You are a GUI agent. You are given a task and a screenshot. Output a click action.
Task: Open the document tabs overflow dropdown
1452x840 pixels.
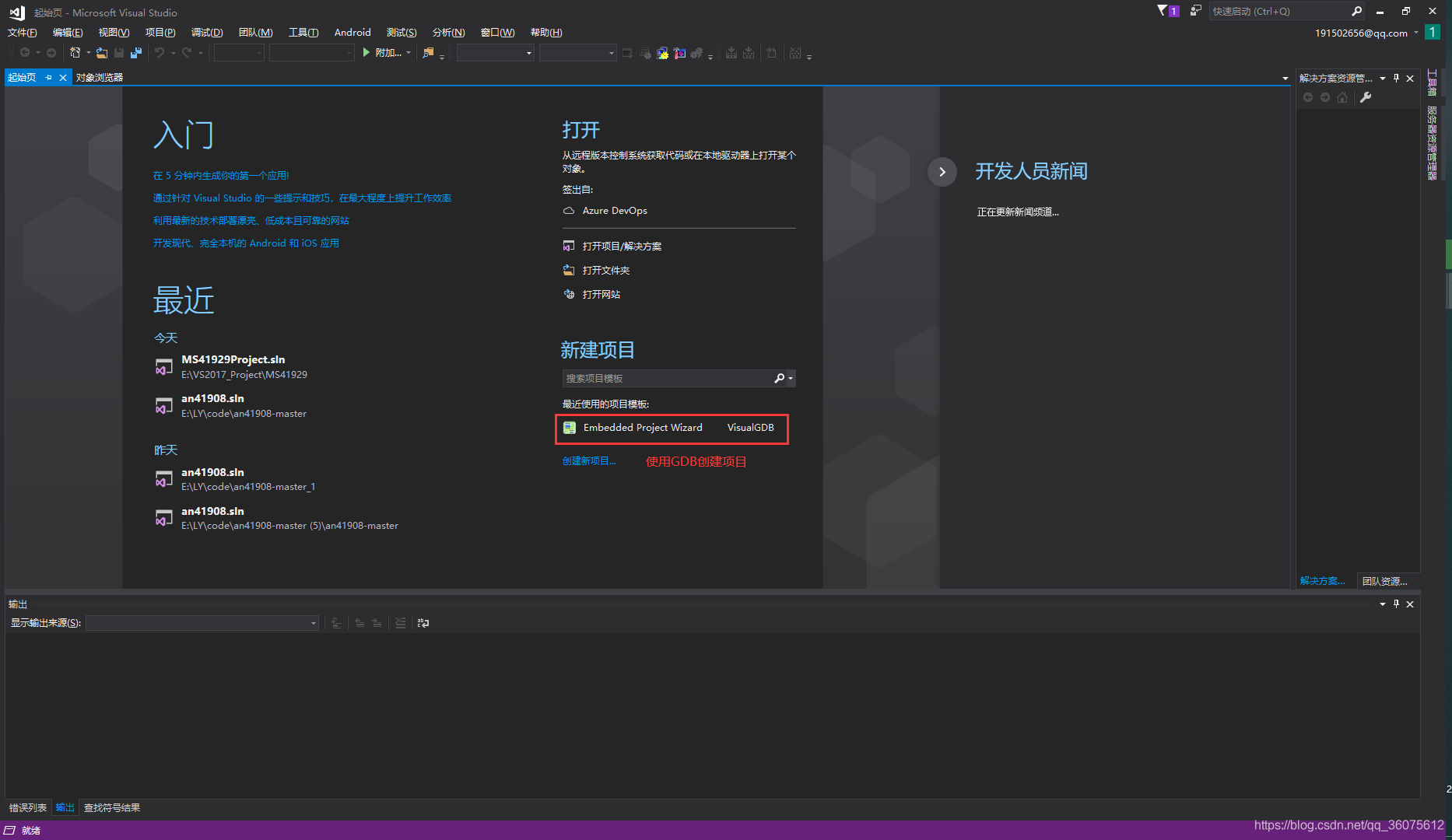pos(1285,78)
